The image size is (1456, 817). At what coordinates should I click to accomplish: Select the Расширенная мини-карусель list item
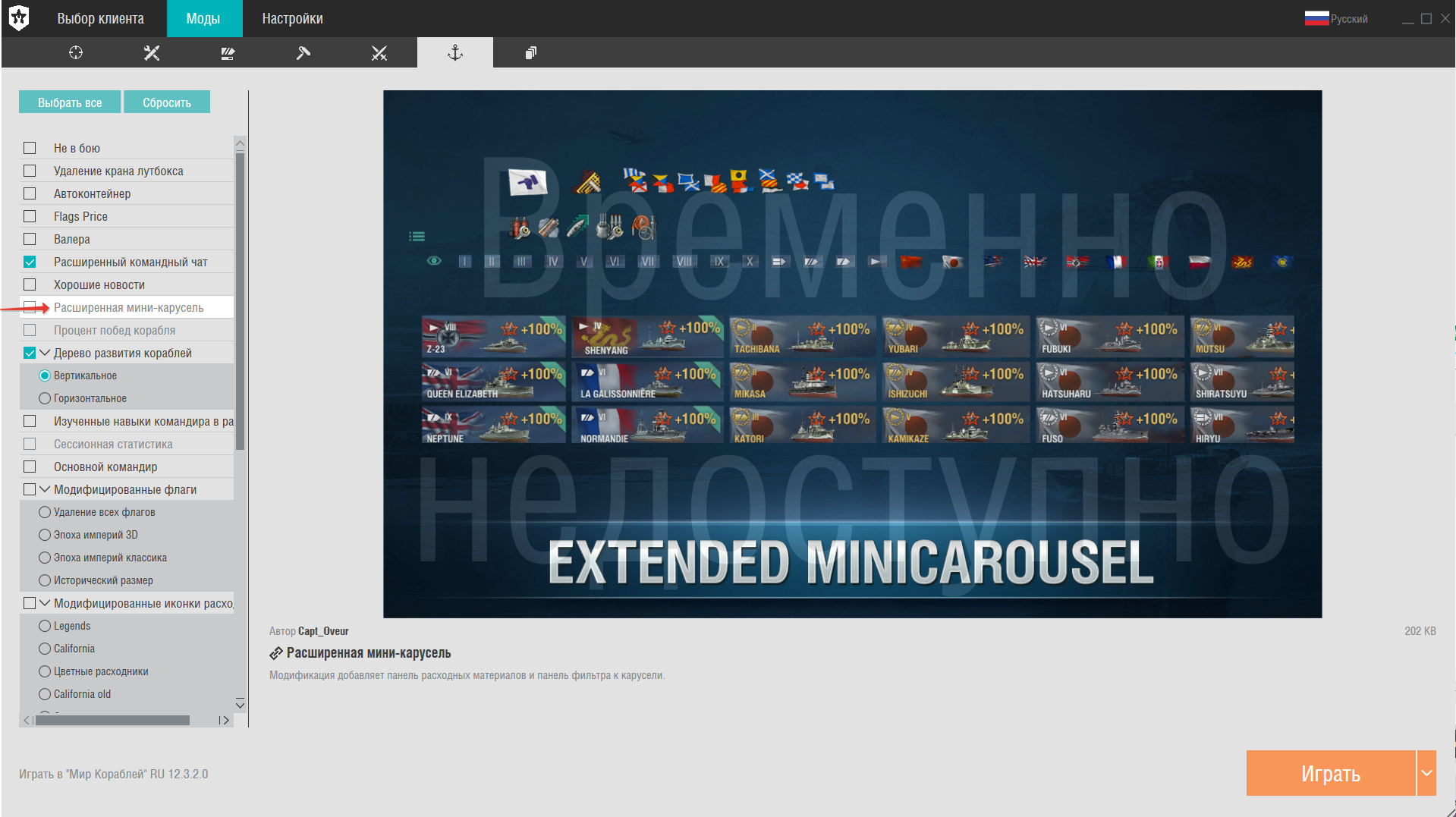127,307
